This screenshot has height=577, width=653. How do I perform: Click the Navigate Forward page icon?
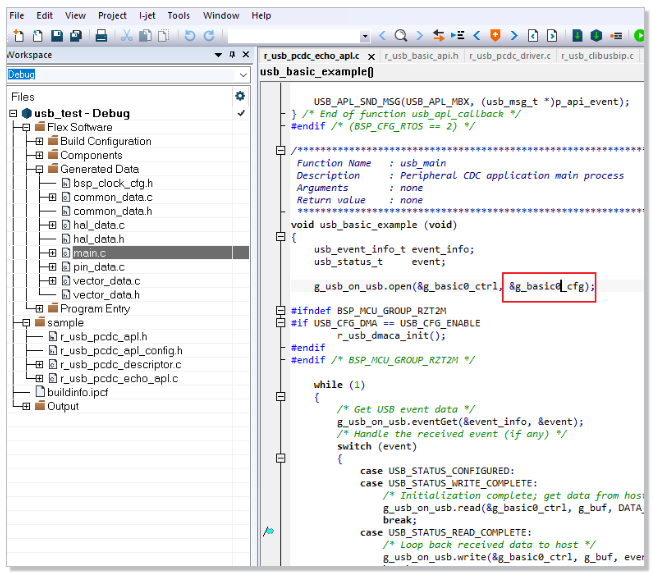(x=552, y=36)
